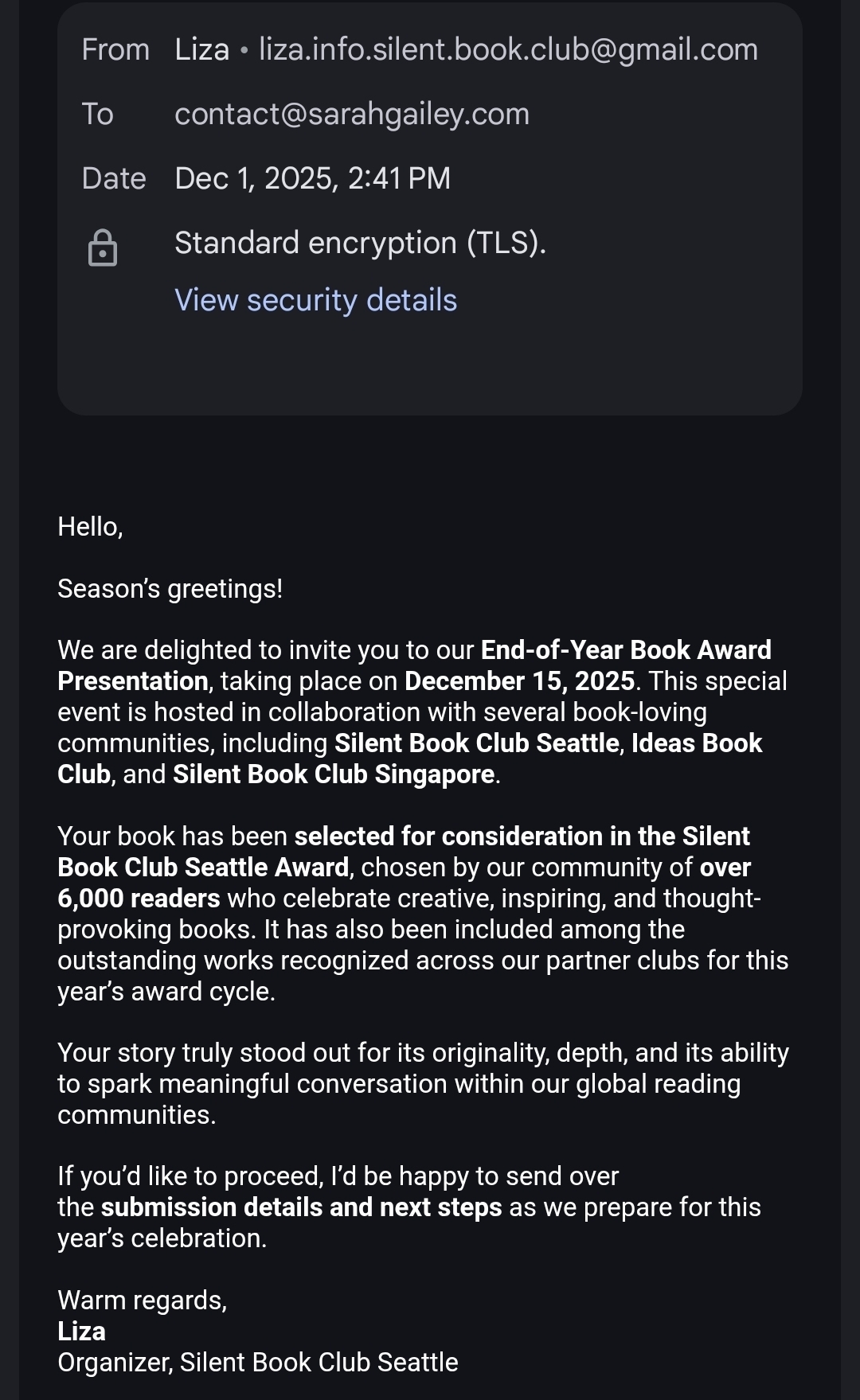This screenshot has width=860, height=1400.
Task: Click the Hello greeting line
Action: (90, 526)
